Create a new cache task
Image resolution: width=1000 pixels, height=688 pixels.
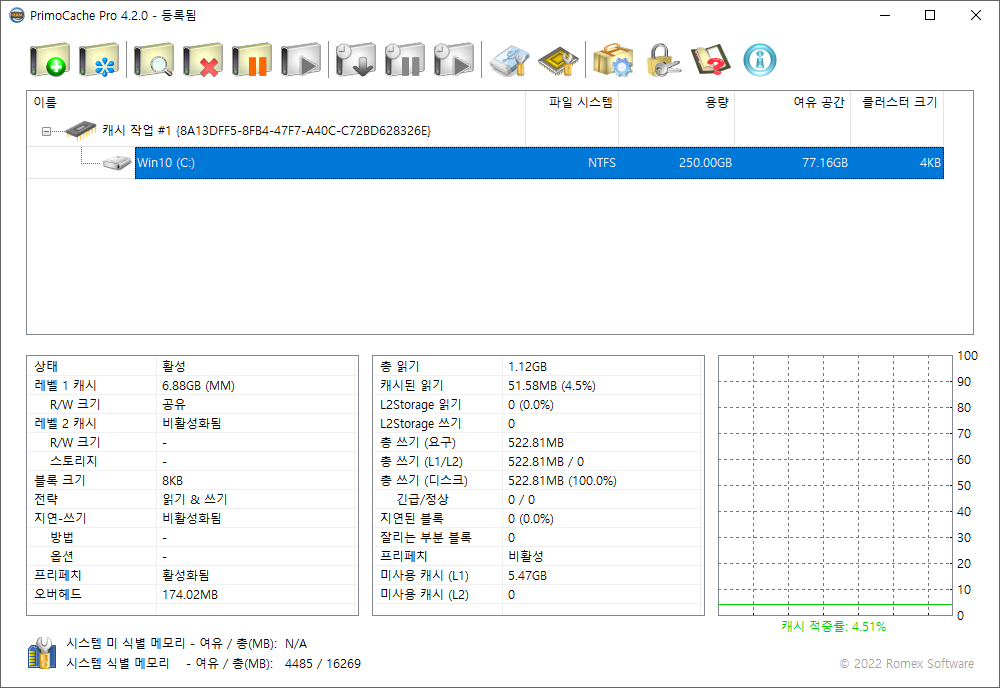pos(50,60)
